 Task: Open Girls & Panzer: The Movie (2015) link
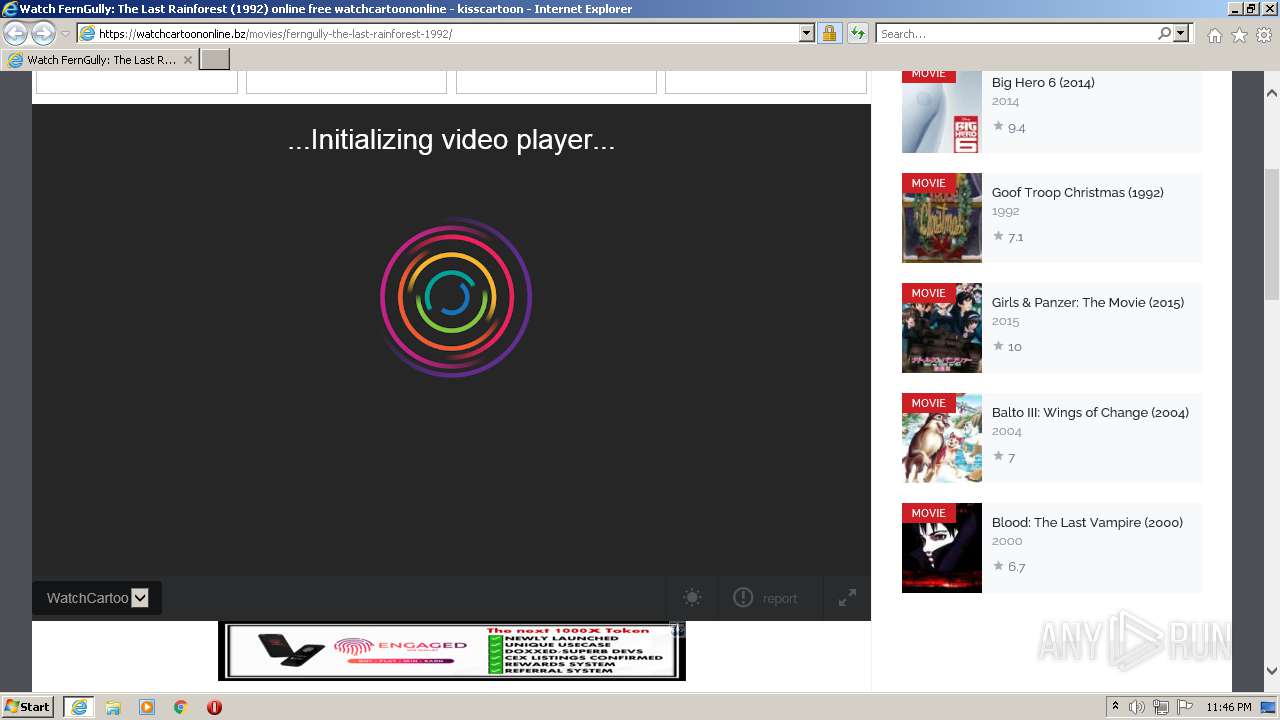tap(1088, 302)
